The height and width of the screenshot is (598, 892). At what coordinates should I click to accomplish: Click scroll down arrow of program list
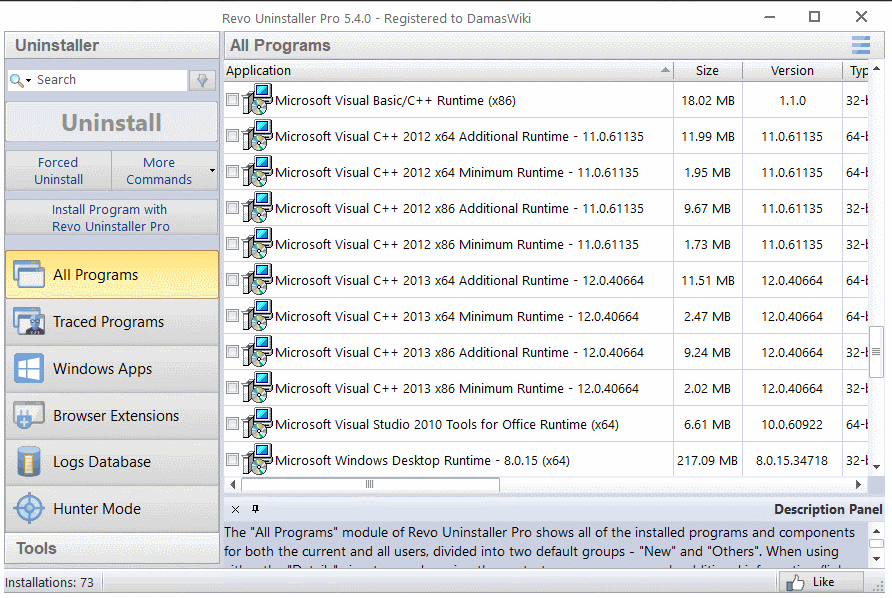[x=876, y=467]
